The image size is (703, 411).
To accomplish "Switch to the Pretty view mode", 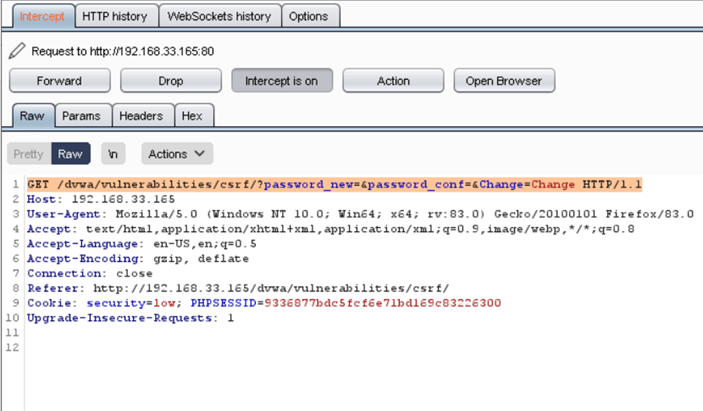I will coord(29,154).
